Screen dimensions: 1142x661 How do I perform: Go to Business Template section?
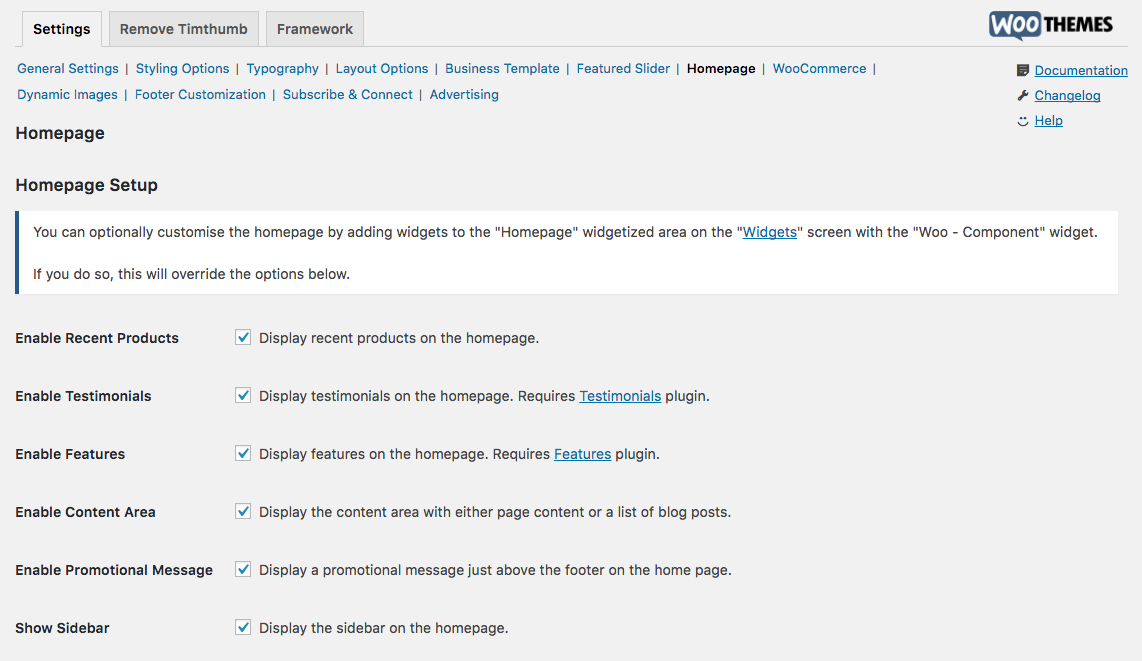tap(503, 68)
